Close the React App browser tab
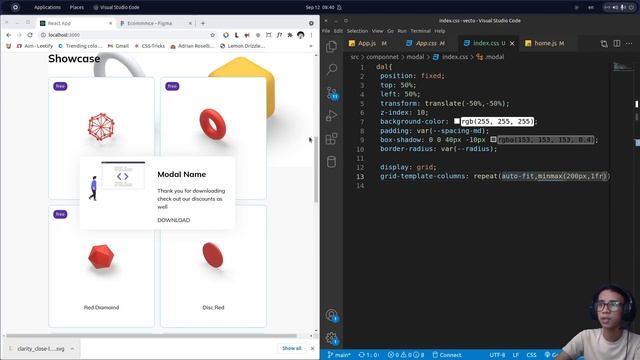640x360 pixels. [111, 23]
